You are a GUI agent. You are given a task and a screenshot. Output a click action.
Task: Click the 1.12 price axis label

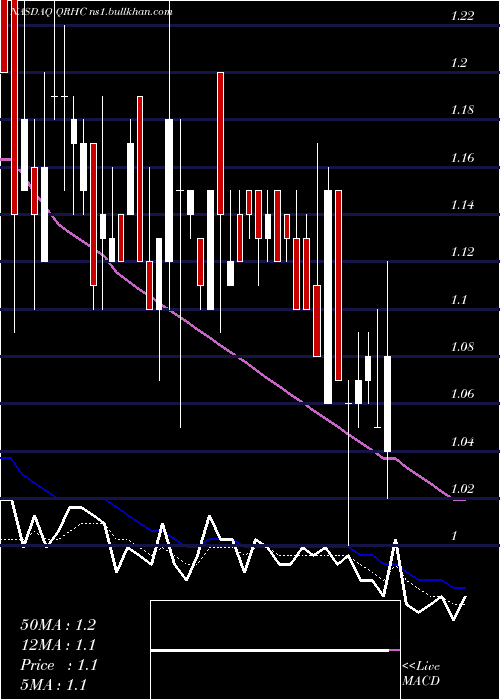462,252
